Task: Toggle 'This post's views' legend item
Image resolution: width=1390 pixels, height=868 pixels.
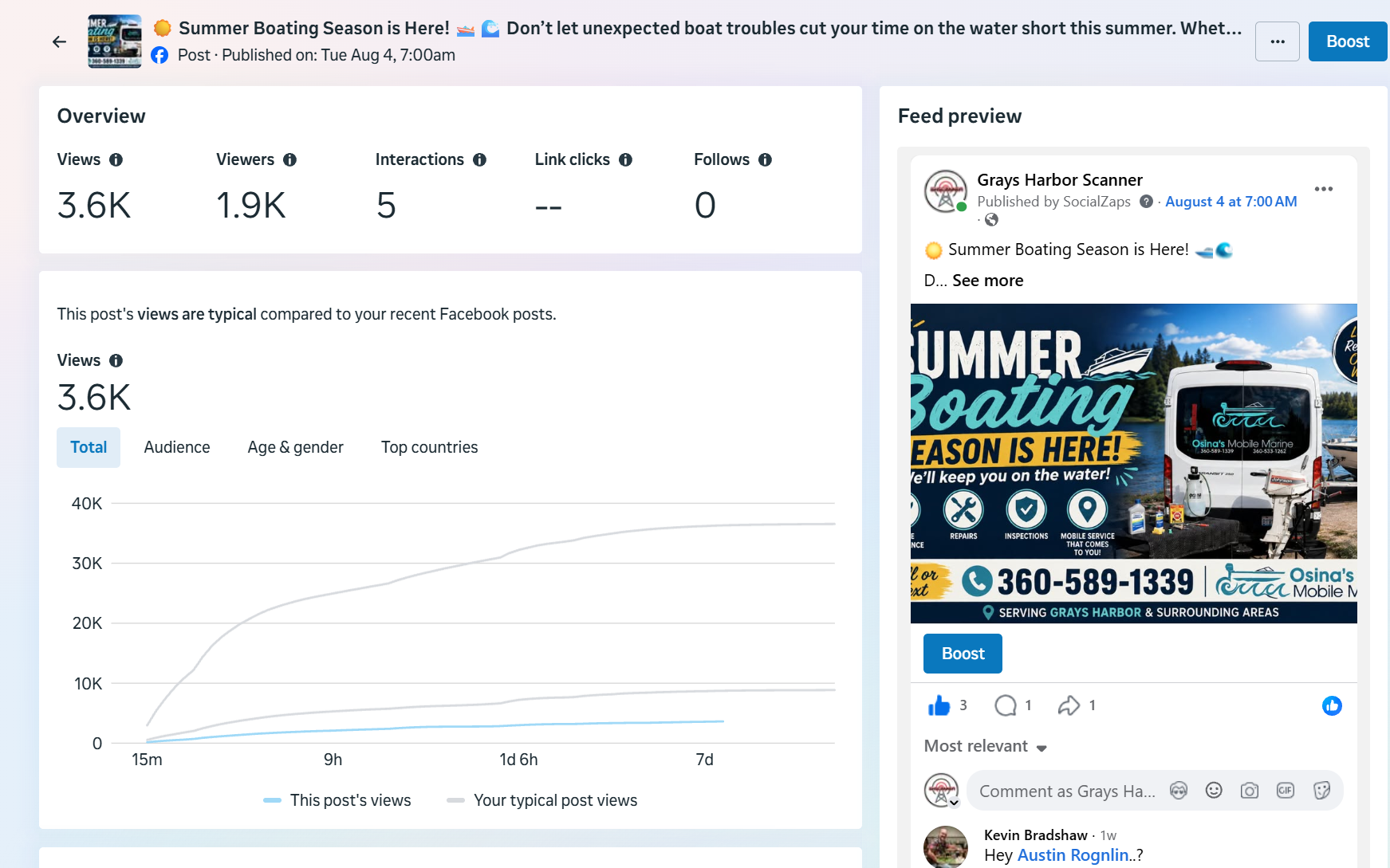Action: point(337,800)
